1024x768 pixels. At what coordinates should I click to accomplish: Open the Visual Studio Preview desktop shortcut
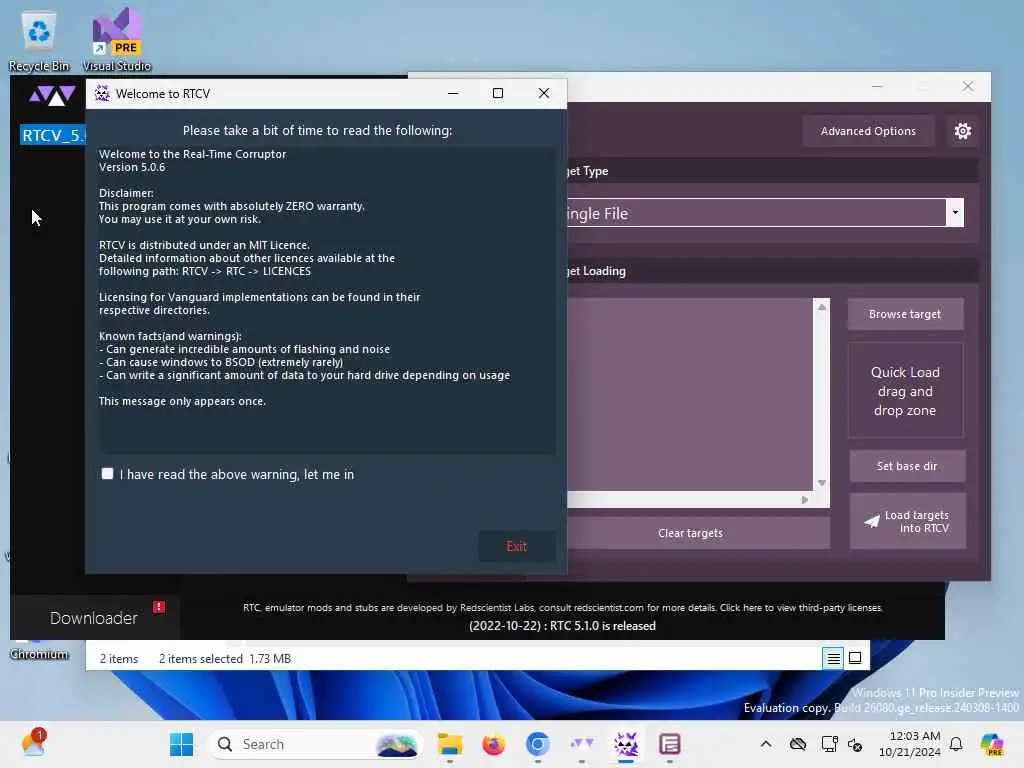tap(116, 41)
